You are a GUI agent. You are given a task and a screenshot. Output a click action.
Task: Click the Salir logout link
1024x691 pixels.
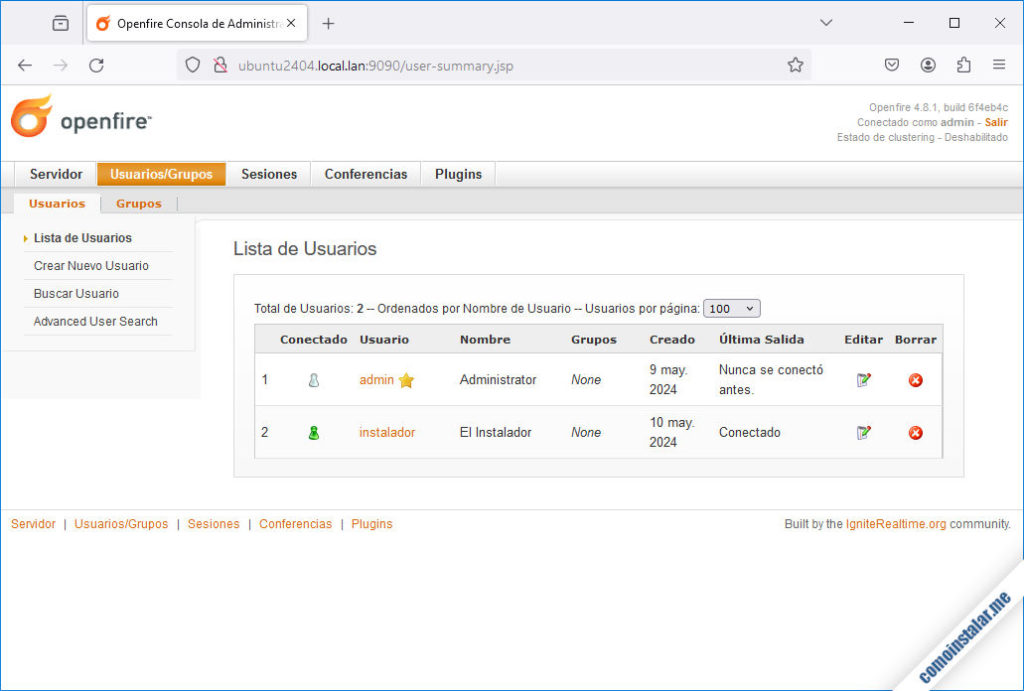(x=996, y=122)
